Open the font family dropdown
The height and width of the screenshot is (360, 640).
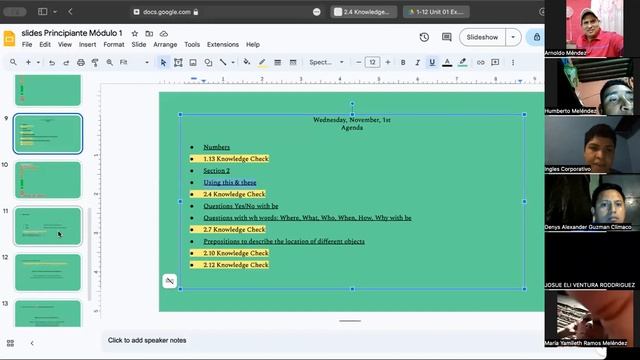tap(326, 62)
